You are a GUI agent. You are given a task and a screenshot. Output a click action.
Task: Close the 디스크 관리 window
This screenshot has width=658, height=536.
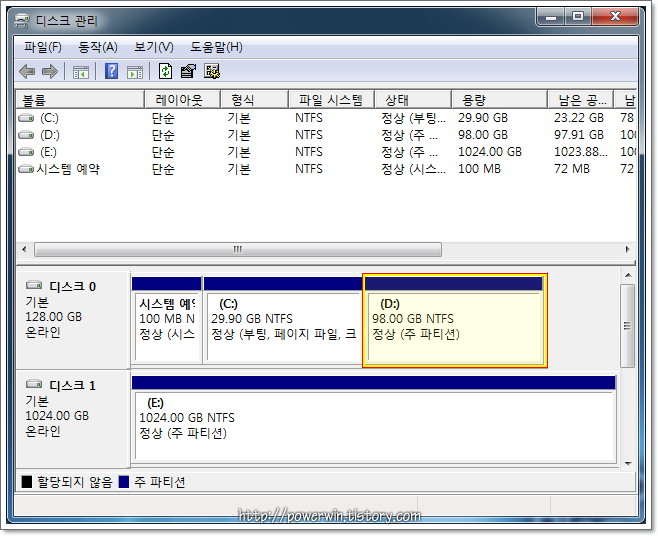pyautogui.click(x=615, y=17)
